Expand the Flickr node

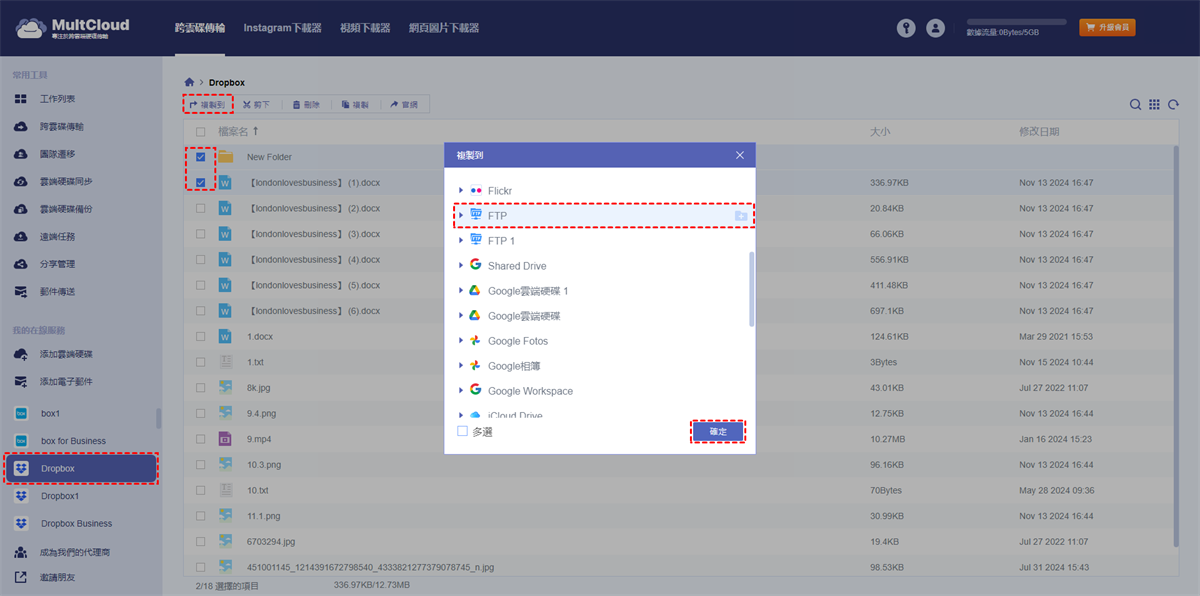pyautogui.click(x=461, y=190)
